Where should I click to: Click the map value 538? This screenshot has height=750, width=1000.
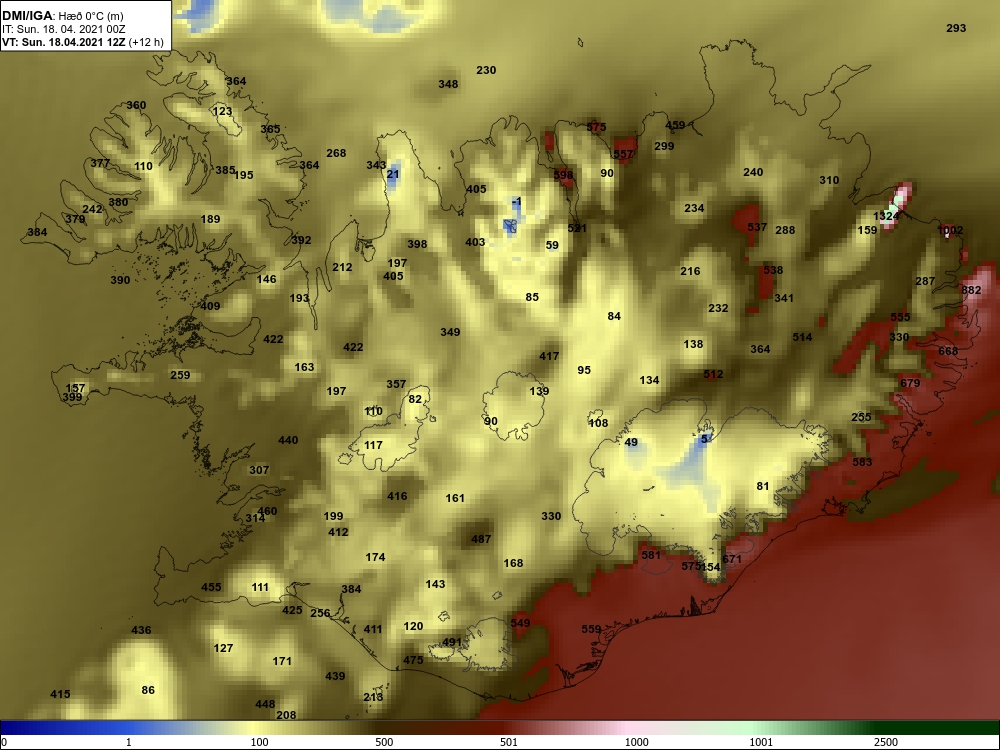click(773, 271)
